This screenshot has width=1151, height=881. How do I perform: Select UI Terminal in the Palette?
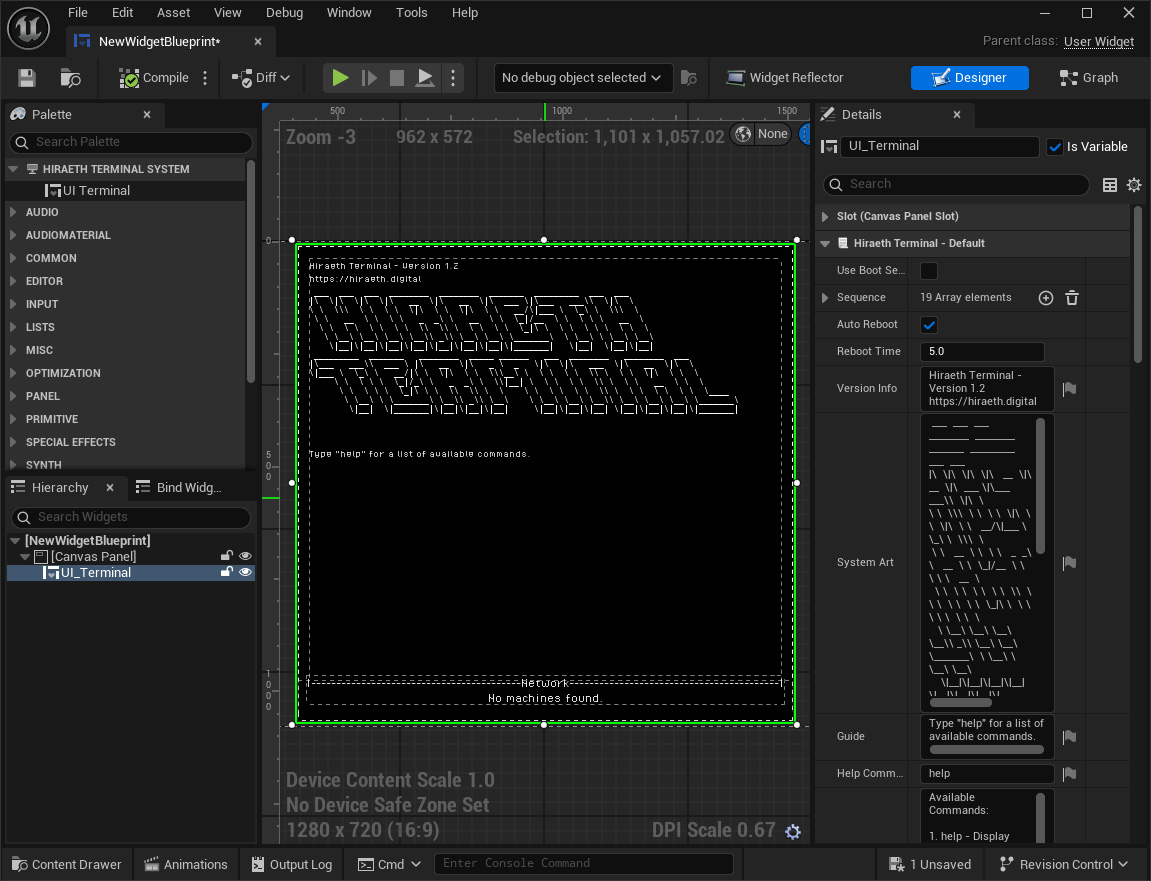(96, 191)
